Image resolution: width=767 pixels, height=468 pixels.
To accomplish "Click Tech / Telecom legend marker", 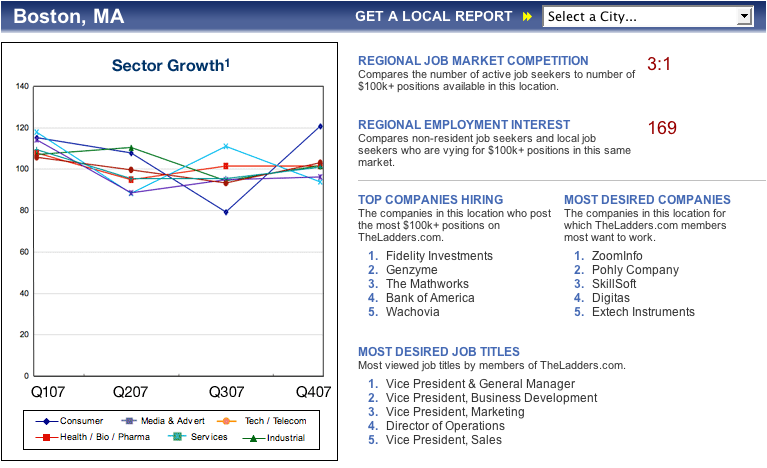I will pos(226,421).
